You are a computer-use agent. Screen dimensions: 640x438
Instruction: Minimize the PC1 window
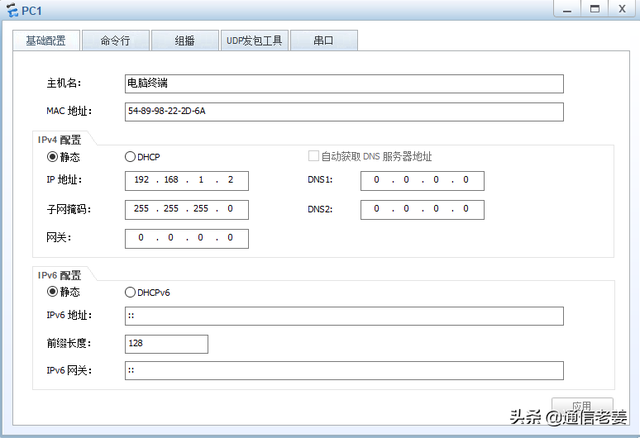point(567,9)
